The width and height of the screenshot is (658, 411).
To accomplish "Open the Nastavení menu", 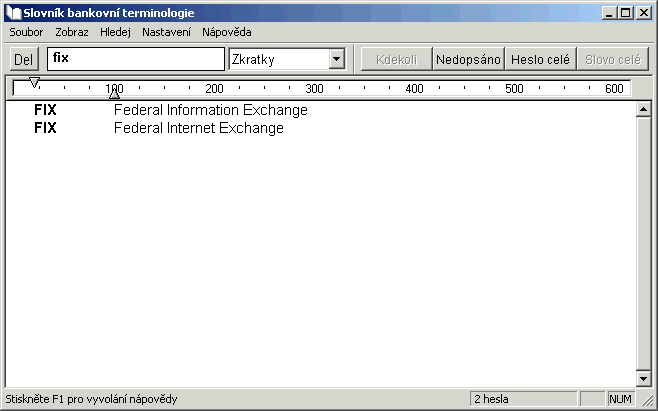I will tap(166, 32).
